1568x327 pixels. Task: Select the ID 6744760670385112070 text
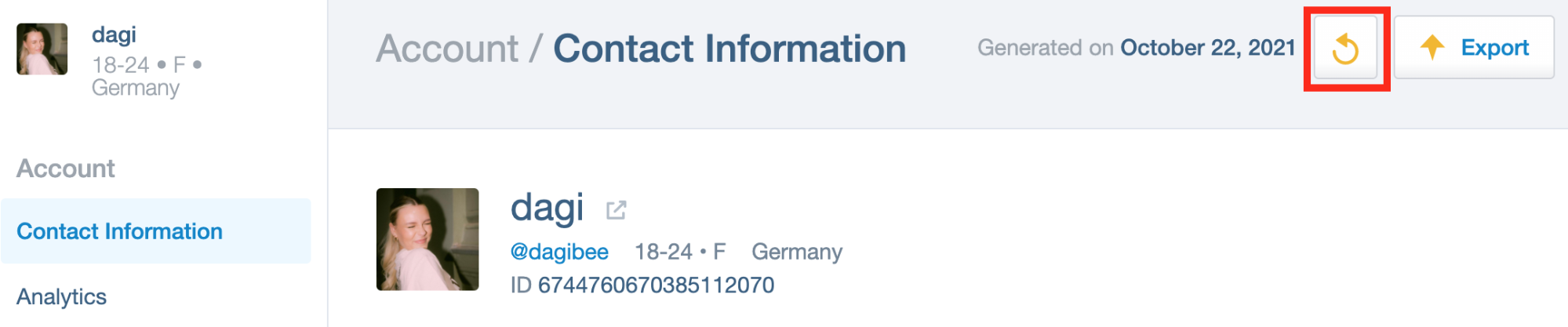[x=642, y=285]
